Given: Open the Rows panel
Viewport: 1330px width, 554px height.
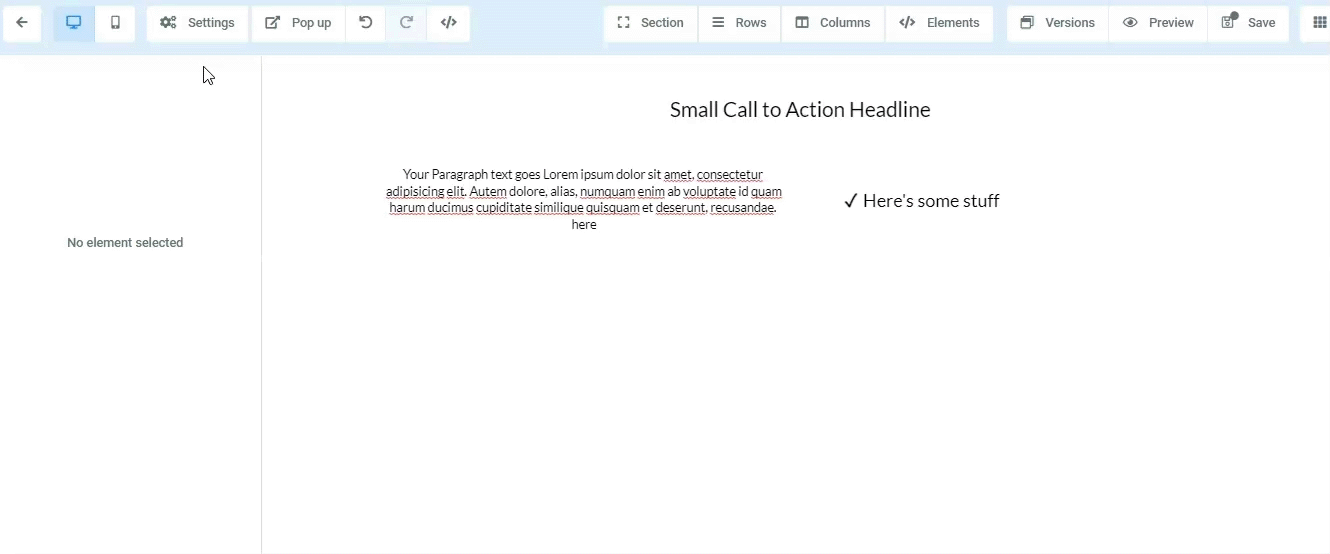Looking at the screenshot, I should pos(739,23).
